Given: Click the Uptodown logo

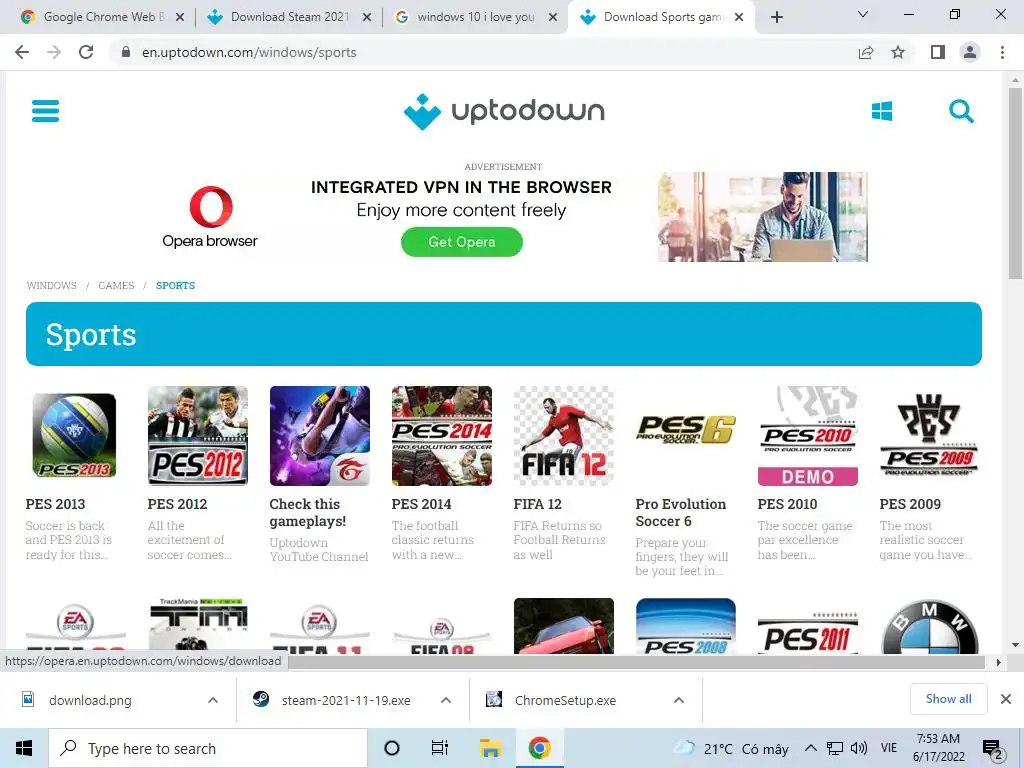Looking at the screenshot, I should [x=504, y=112].
